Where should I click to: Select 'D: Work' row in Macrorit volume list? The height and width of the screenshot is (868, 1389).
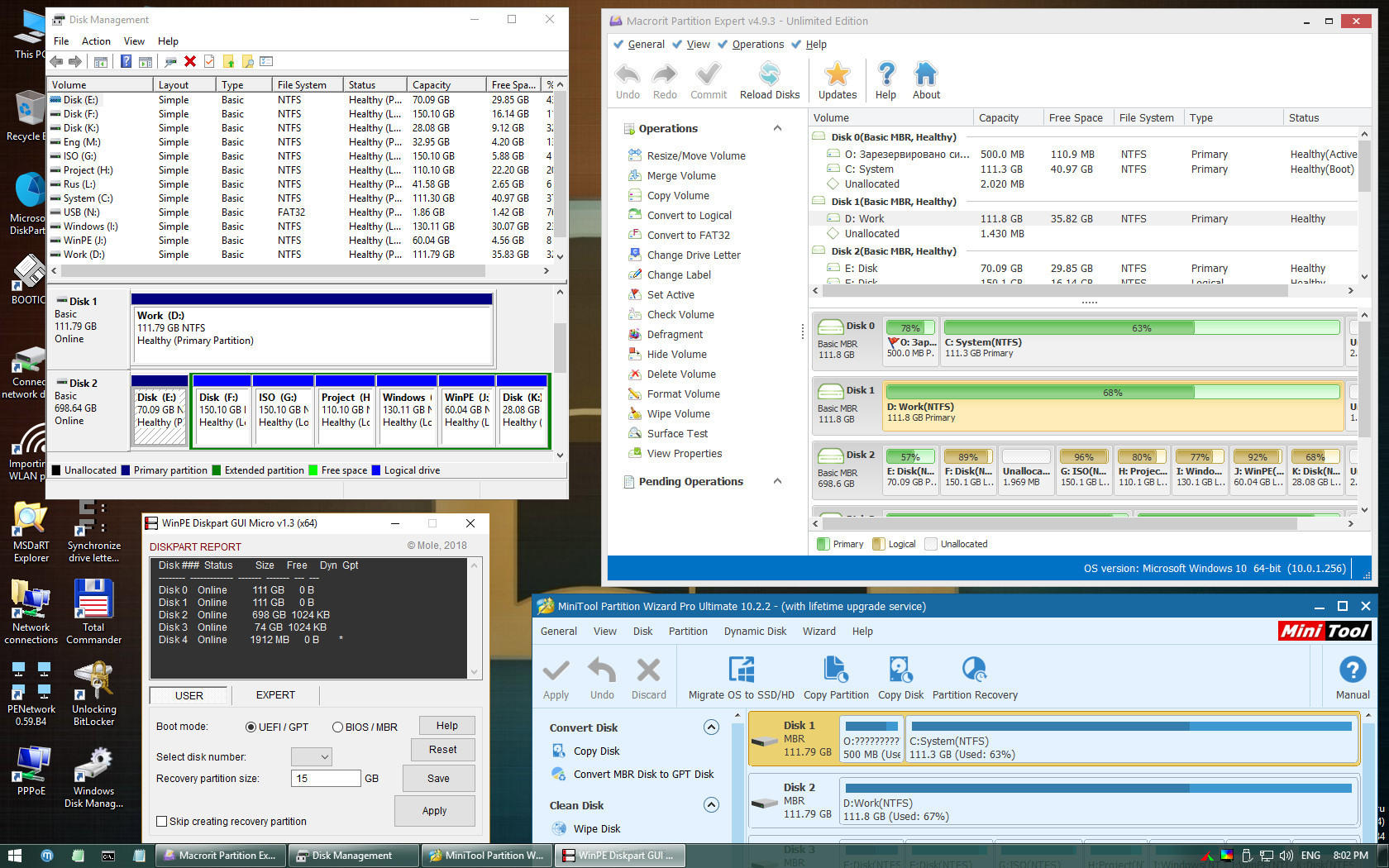coord(1083,219)
